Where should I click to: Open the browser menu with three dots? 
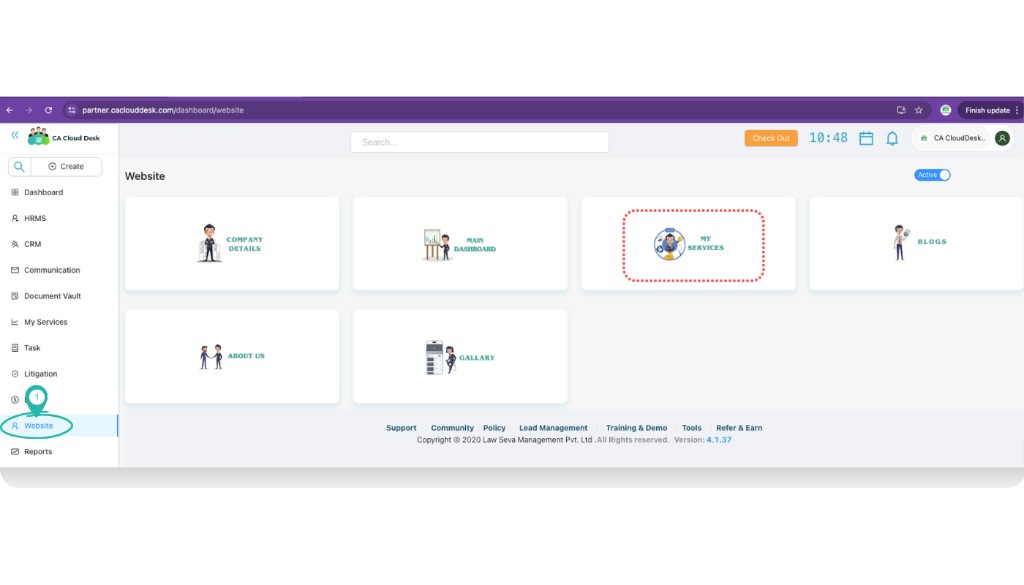(1017, 110)
